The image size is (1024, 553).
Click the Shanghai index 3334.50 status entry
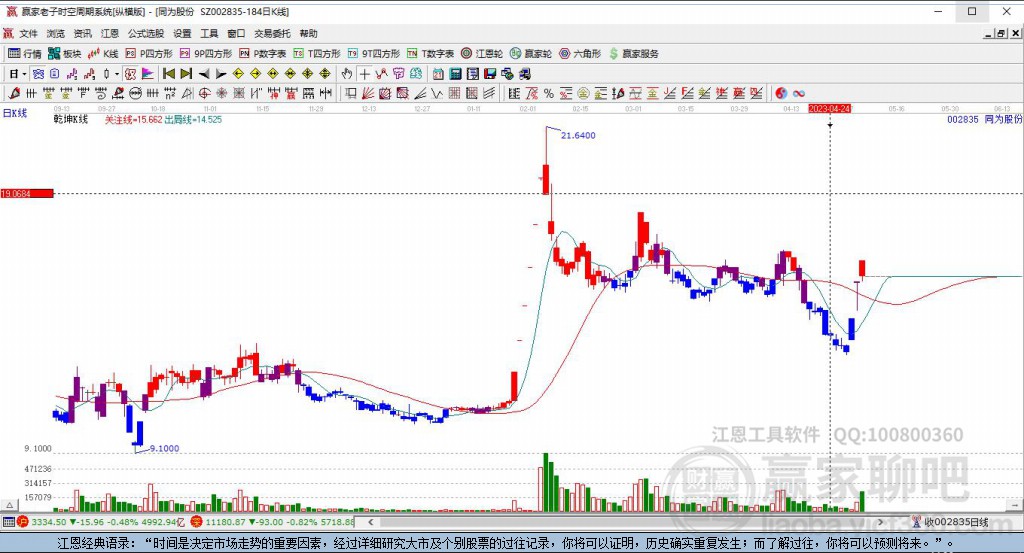[x=101, y=522]
